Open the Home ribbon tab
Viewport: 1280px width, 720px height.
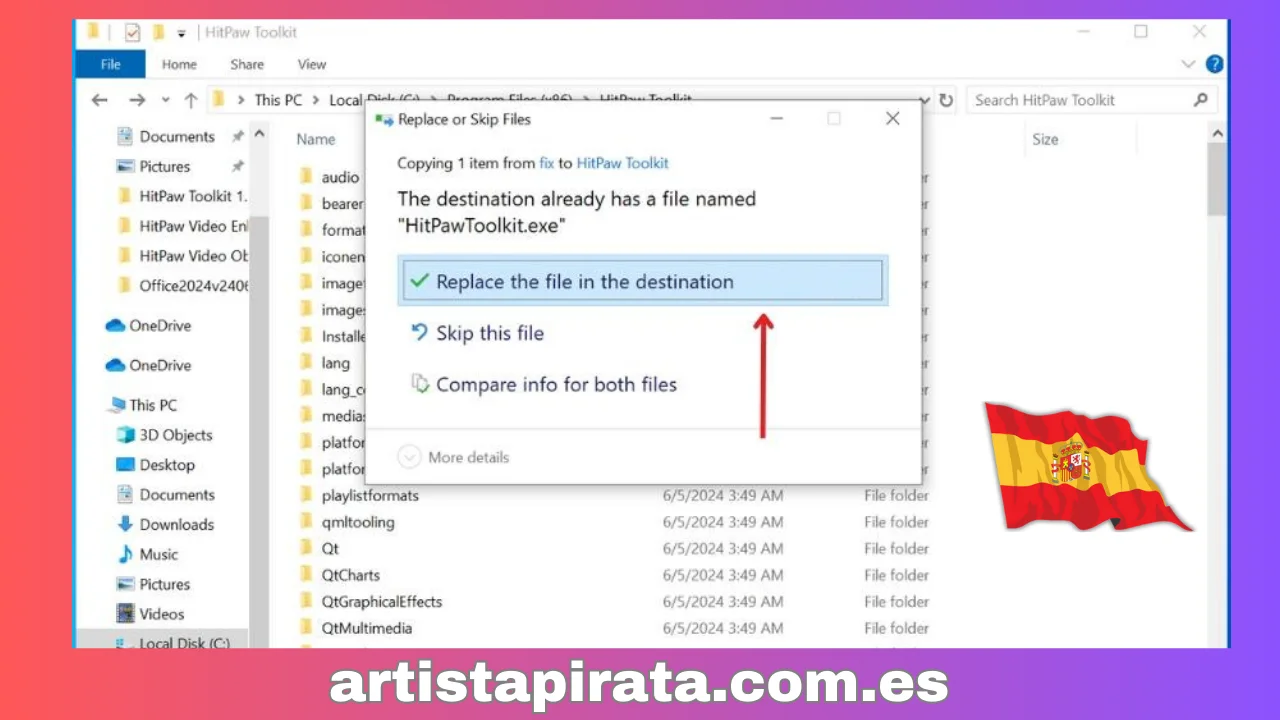[x=179, y=64]
